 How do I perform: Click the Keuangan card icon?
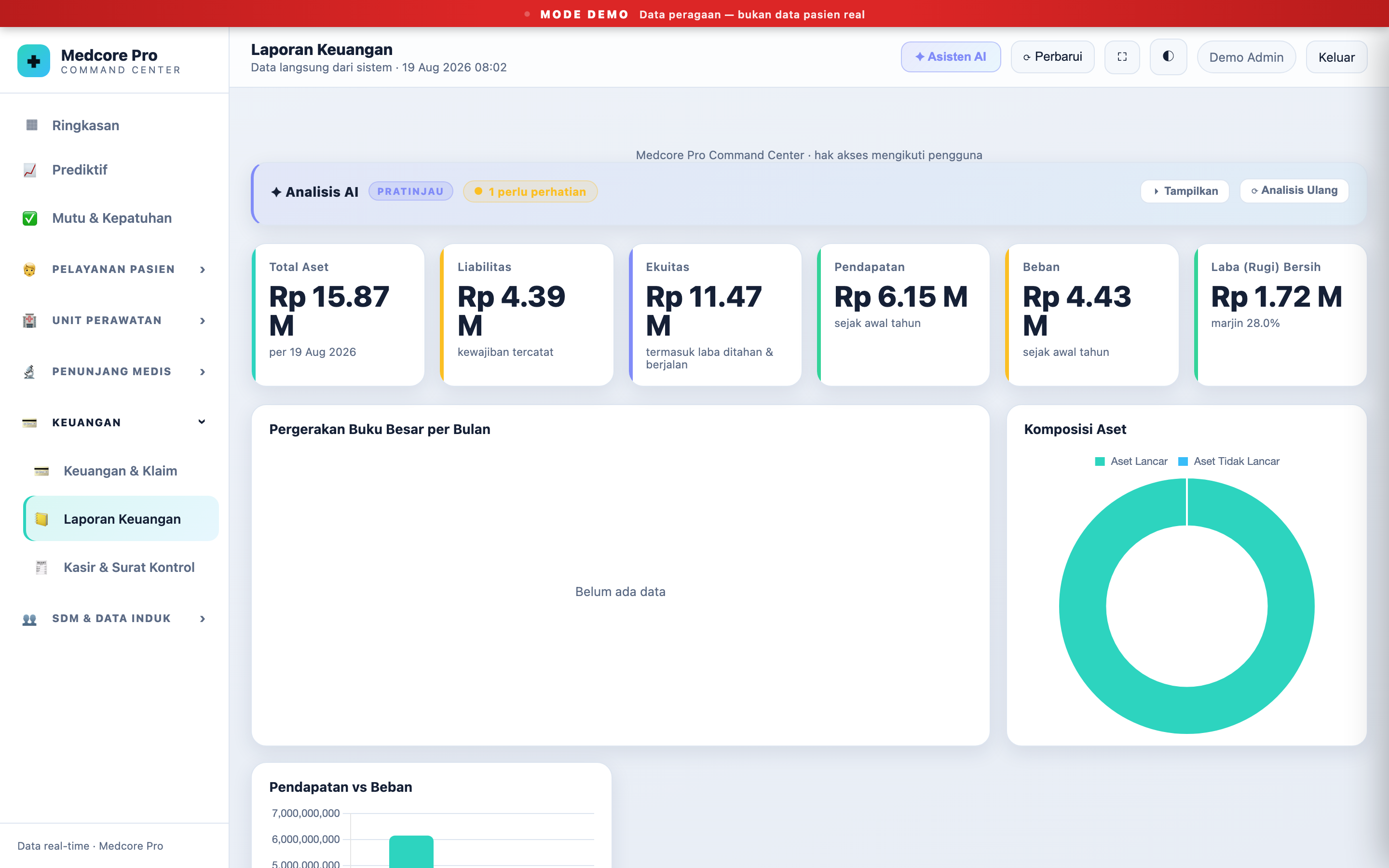(30, 422)
